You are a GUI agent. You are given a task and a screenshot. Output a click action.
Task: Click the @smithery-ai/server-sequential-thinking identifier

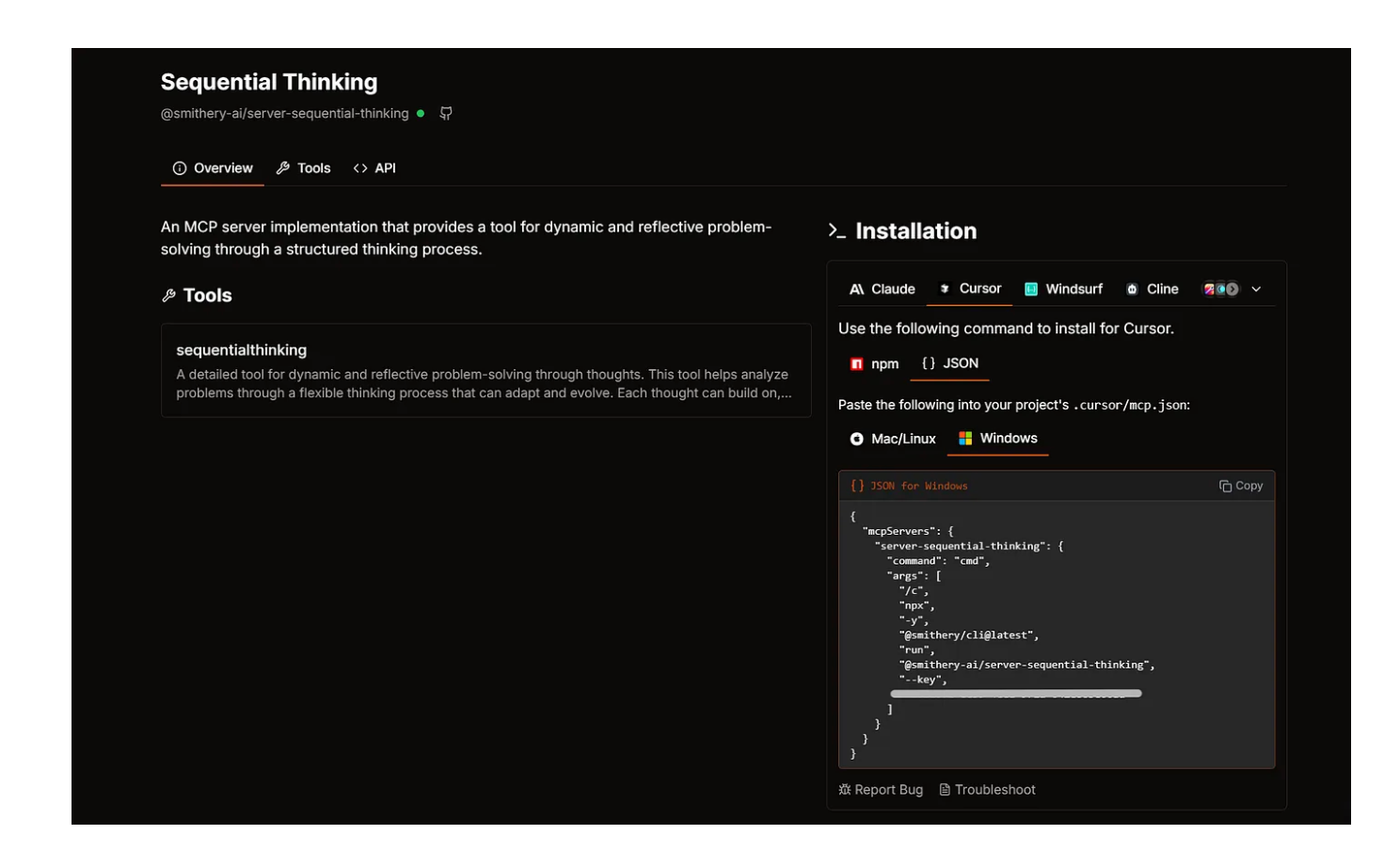tap(284, 114)
